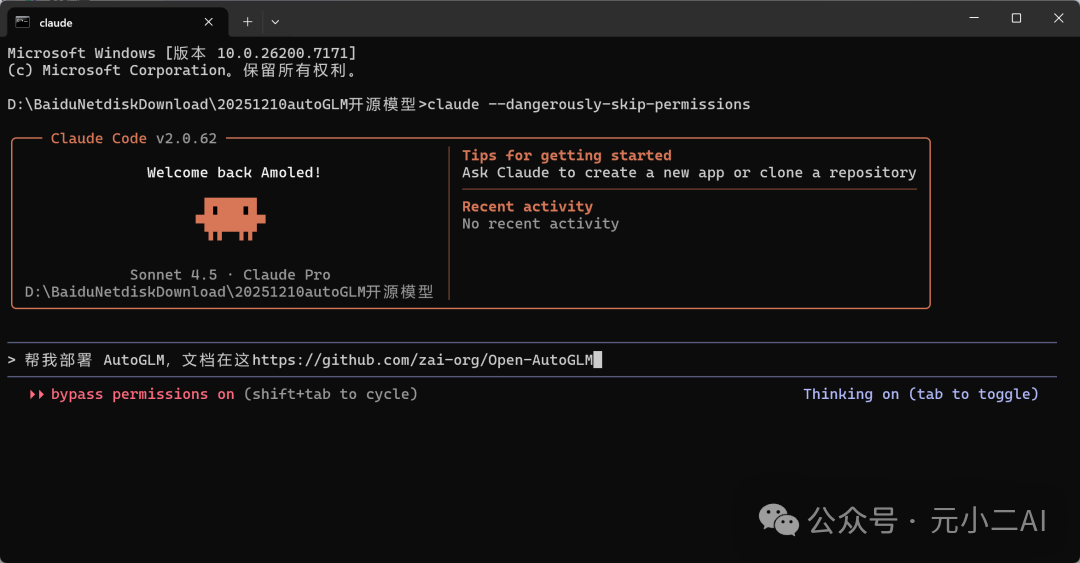Viewport: 1080px width, 563px height.
Task: Click the claude --dangerously-skip-permissions command
Action: [589, 104]
